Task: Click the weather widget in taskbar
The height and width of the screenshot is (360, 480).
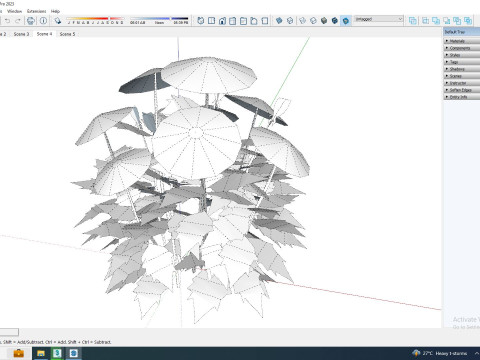Action: (x=439, y=353)
